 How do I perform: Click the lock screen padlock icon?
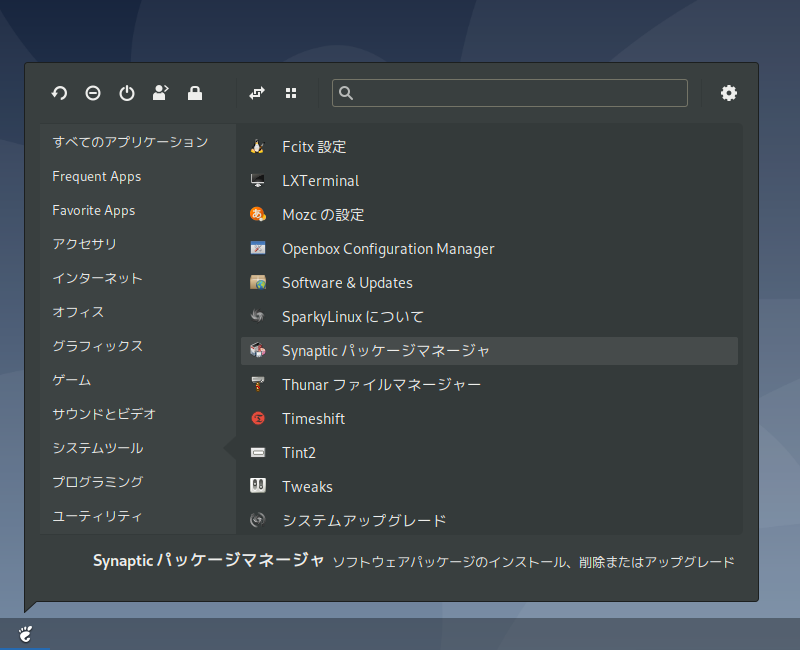click(x=195, y=93)
